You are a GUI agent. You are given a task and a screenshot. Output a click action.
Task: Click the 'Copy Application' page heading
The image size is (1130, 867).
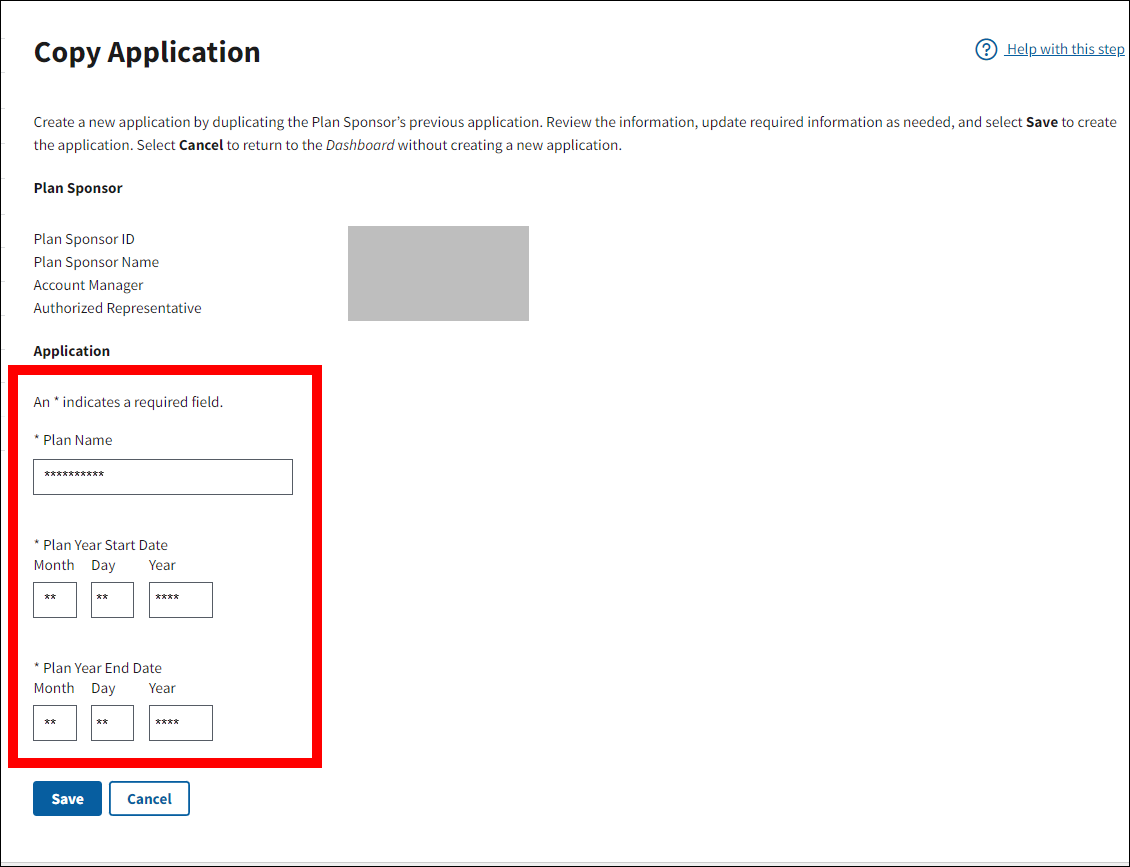click(147, 53)
